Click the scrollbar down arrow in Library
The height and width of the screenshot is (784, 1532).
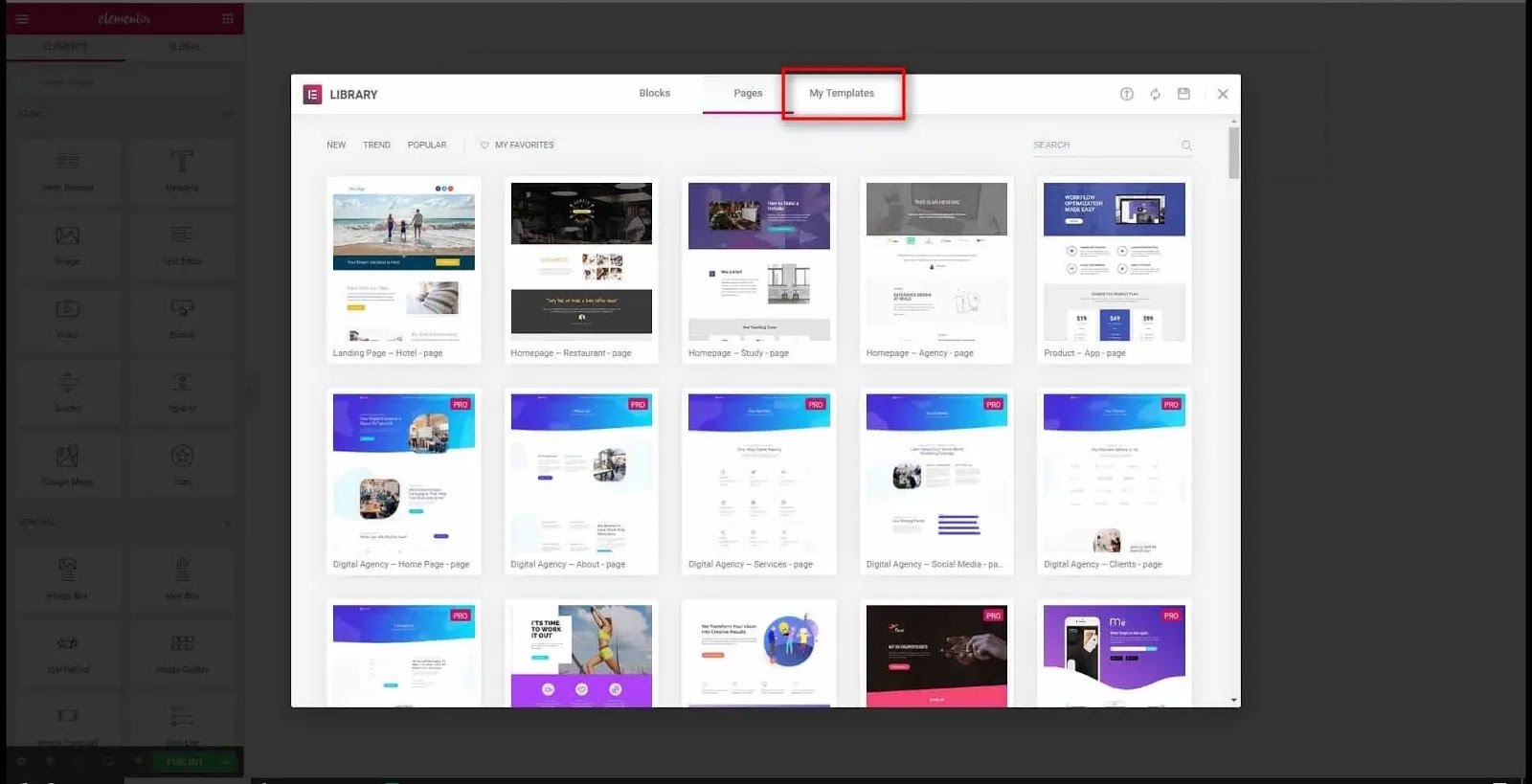(1233, 701)
